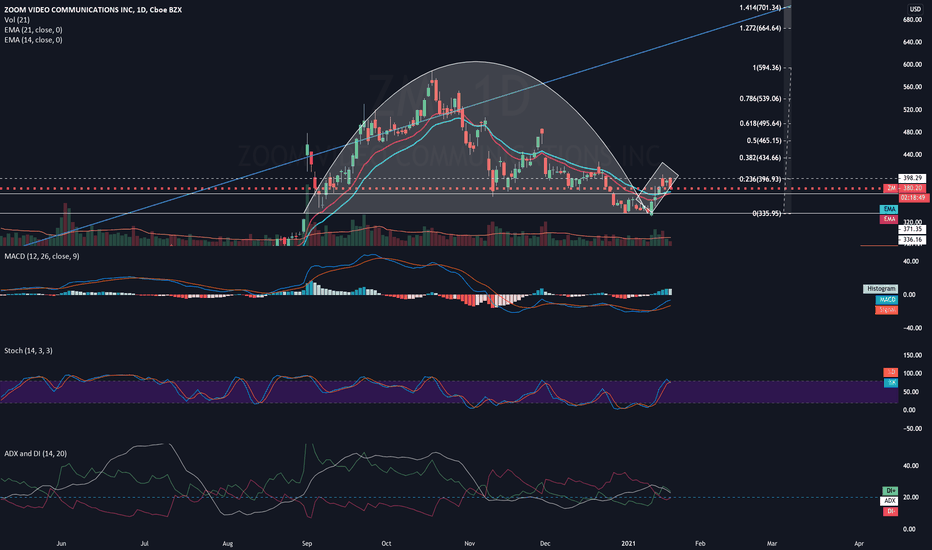Open the USD currency selector
932x550 pixels.
[914, 9]
